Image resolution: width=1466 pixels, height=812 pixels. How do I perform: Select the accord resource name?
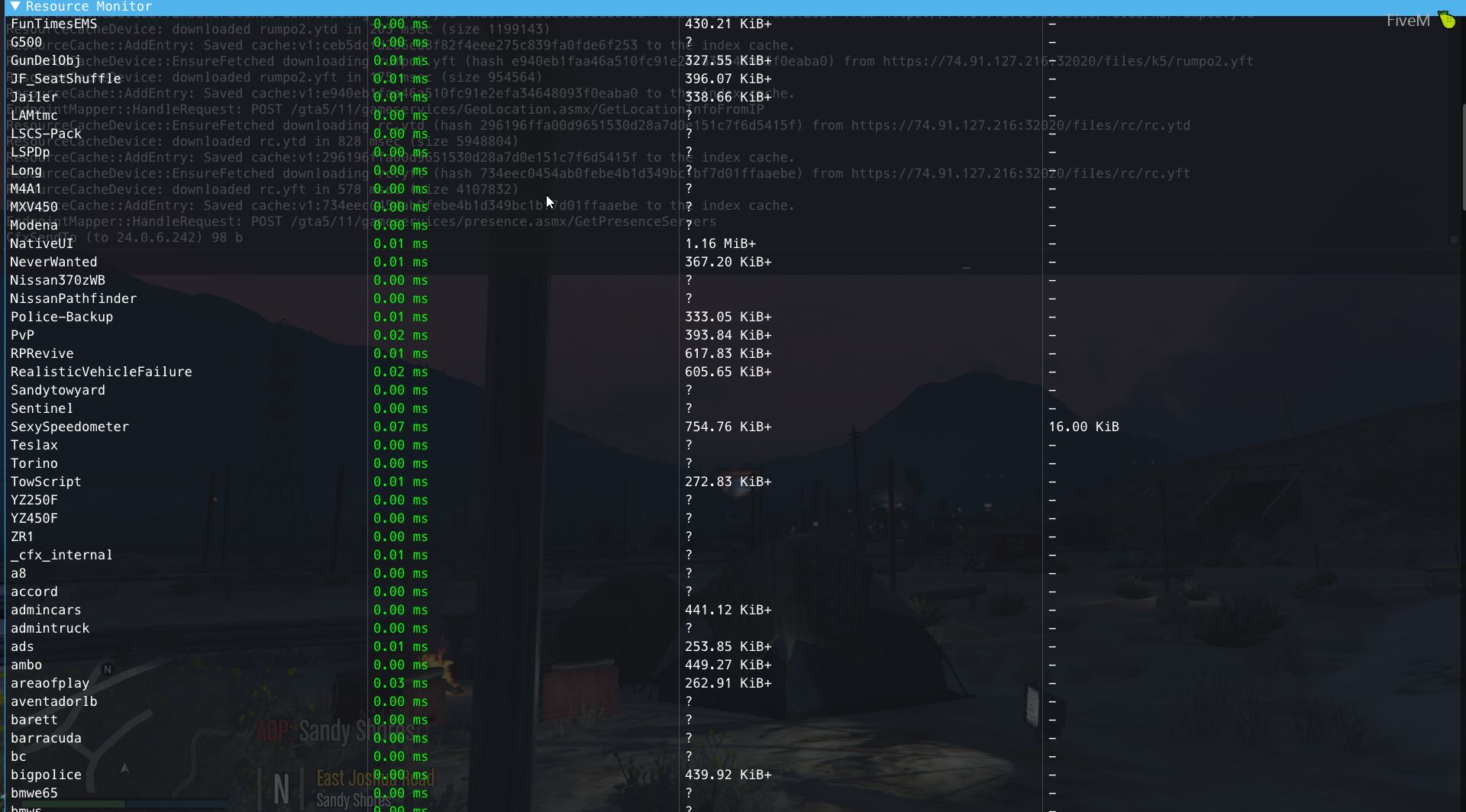[x=34, y=591]
